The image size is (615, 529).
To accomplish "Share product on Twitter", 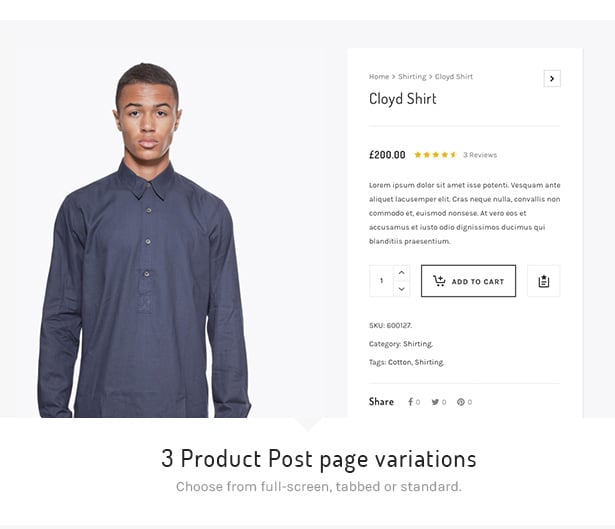I will click(x=438, y=402).
